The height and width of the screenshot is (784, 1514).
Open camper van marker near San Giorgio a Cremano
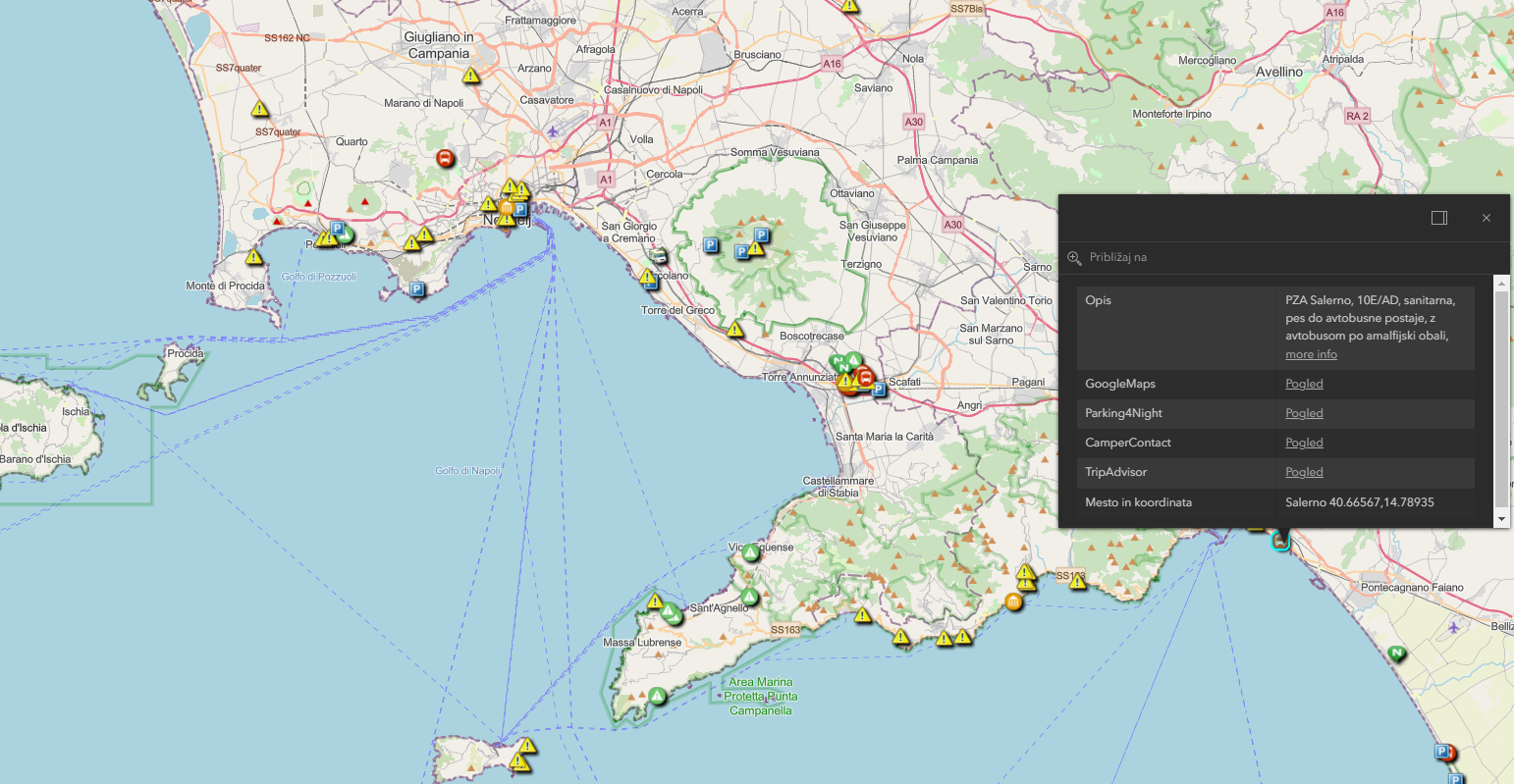[x=659, y=256]
